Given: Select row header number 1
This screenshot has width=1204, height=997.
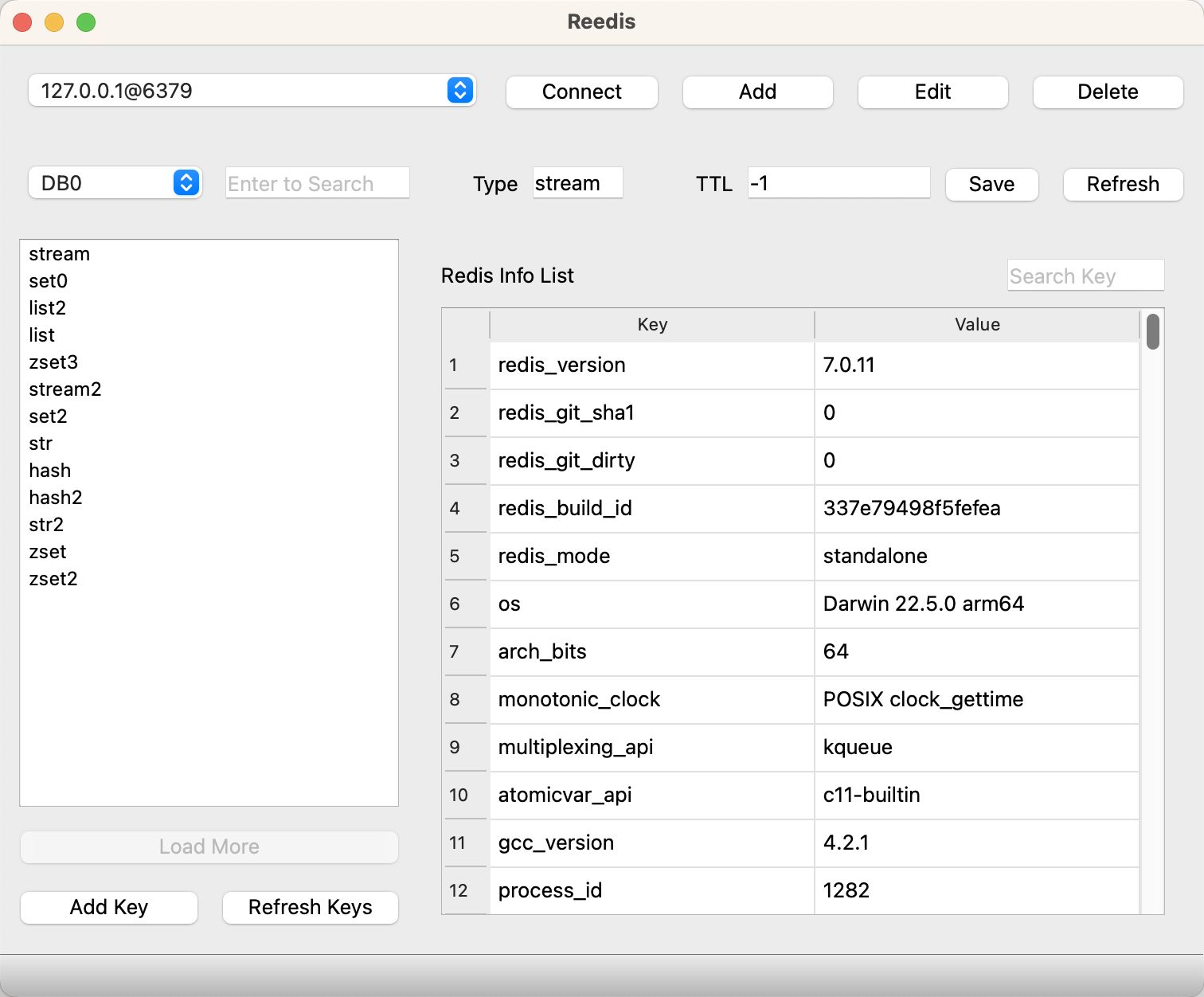Looking at the screenshot, I should click(x=466, y=366).
